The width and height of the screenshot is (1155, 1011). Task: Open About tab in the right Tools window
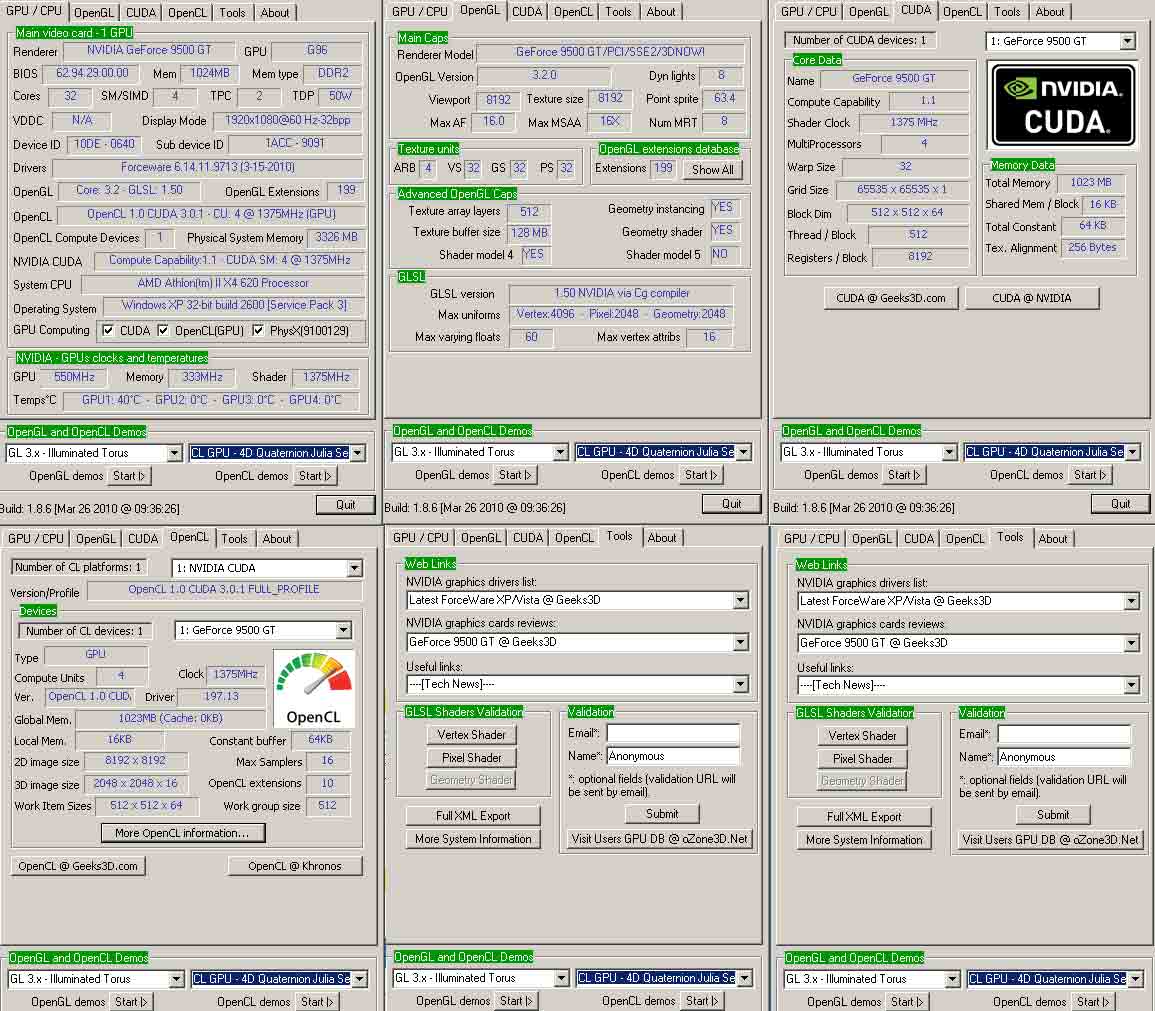coord(1053,539)
